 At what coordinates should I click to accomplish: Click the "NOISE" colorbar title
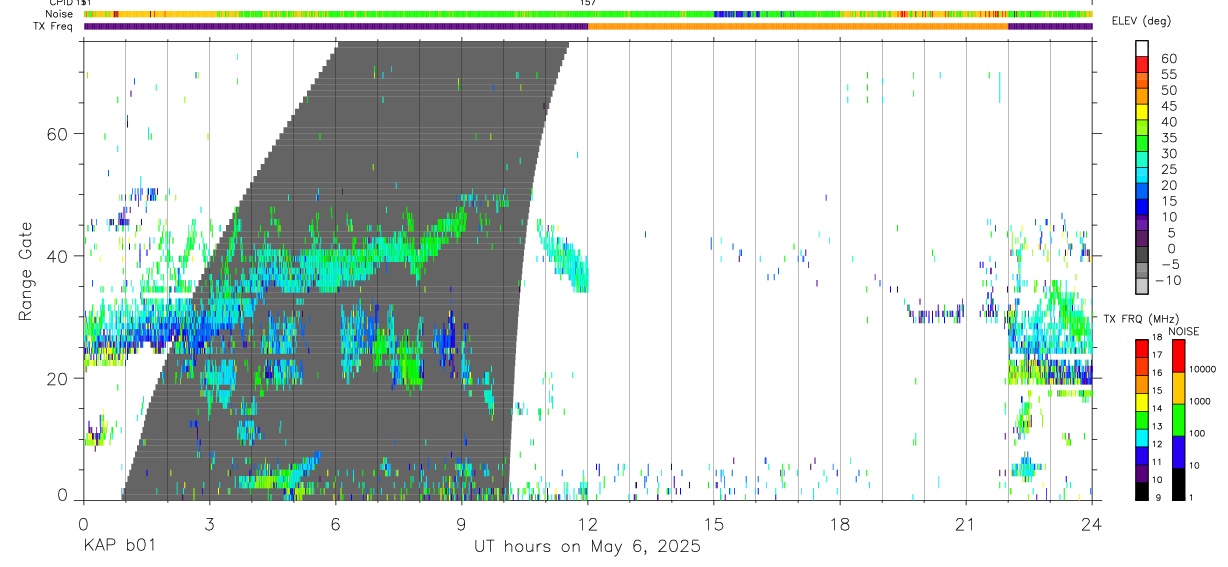1183,332
